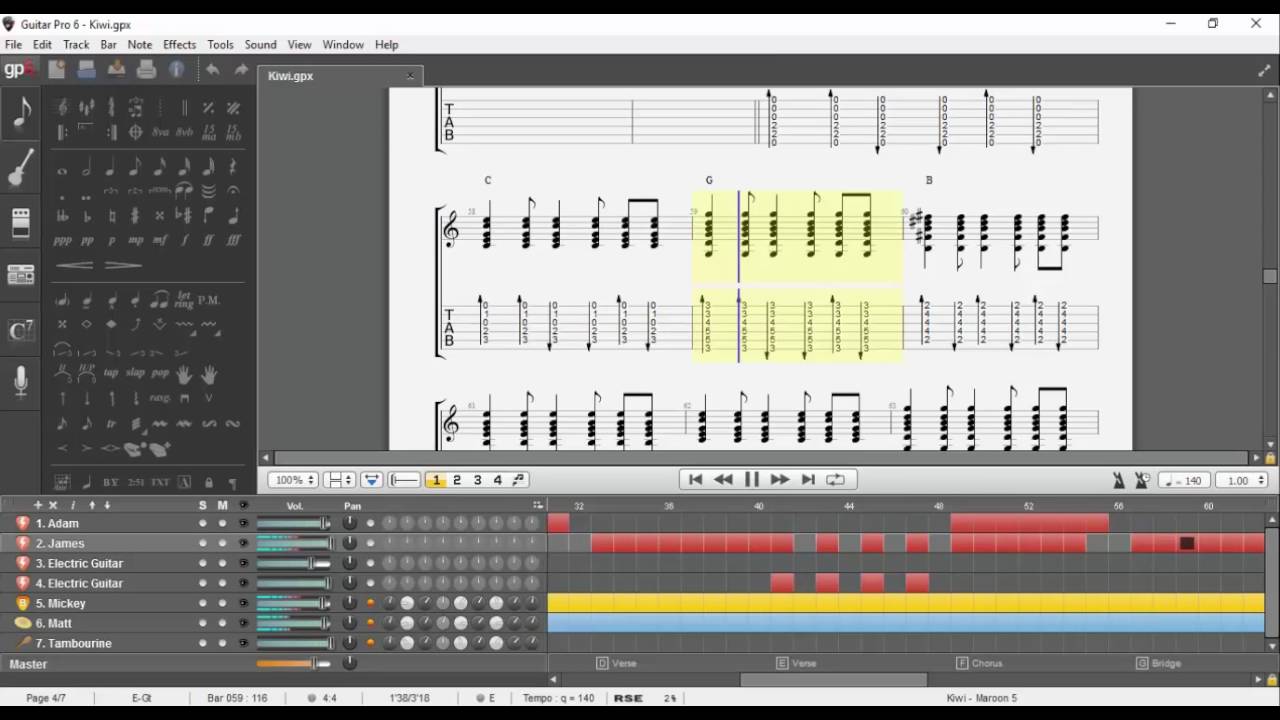Open the Track menu
1280x720 pixels.
tap(76, 44)
